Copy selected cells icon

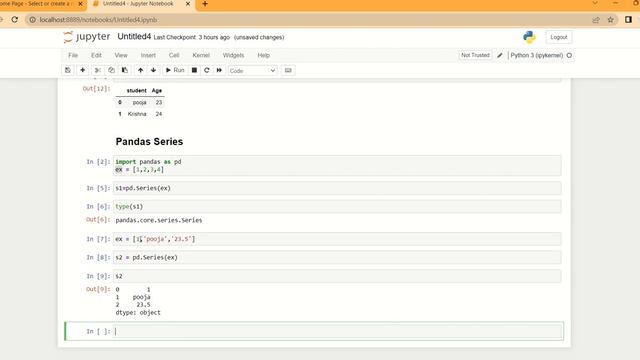[x=111, y=70]
